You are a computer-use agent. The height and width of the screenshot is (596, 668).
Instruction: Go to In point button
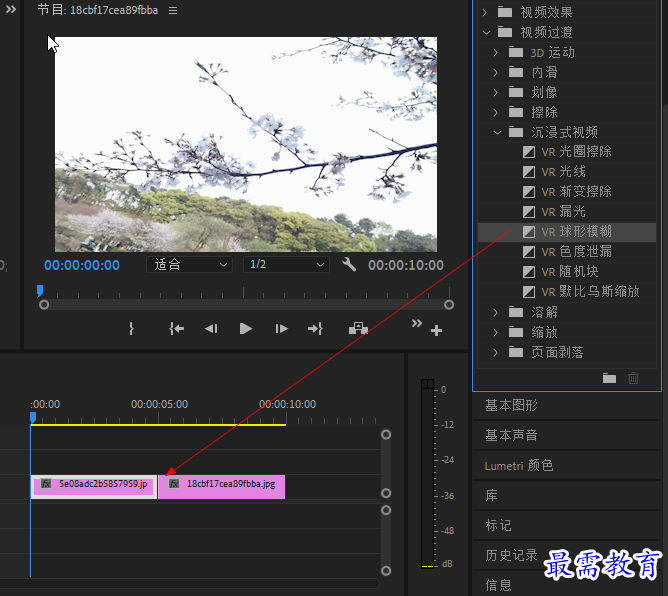176,328
